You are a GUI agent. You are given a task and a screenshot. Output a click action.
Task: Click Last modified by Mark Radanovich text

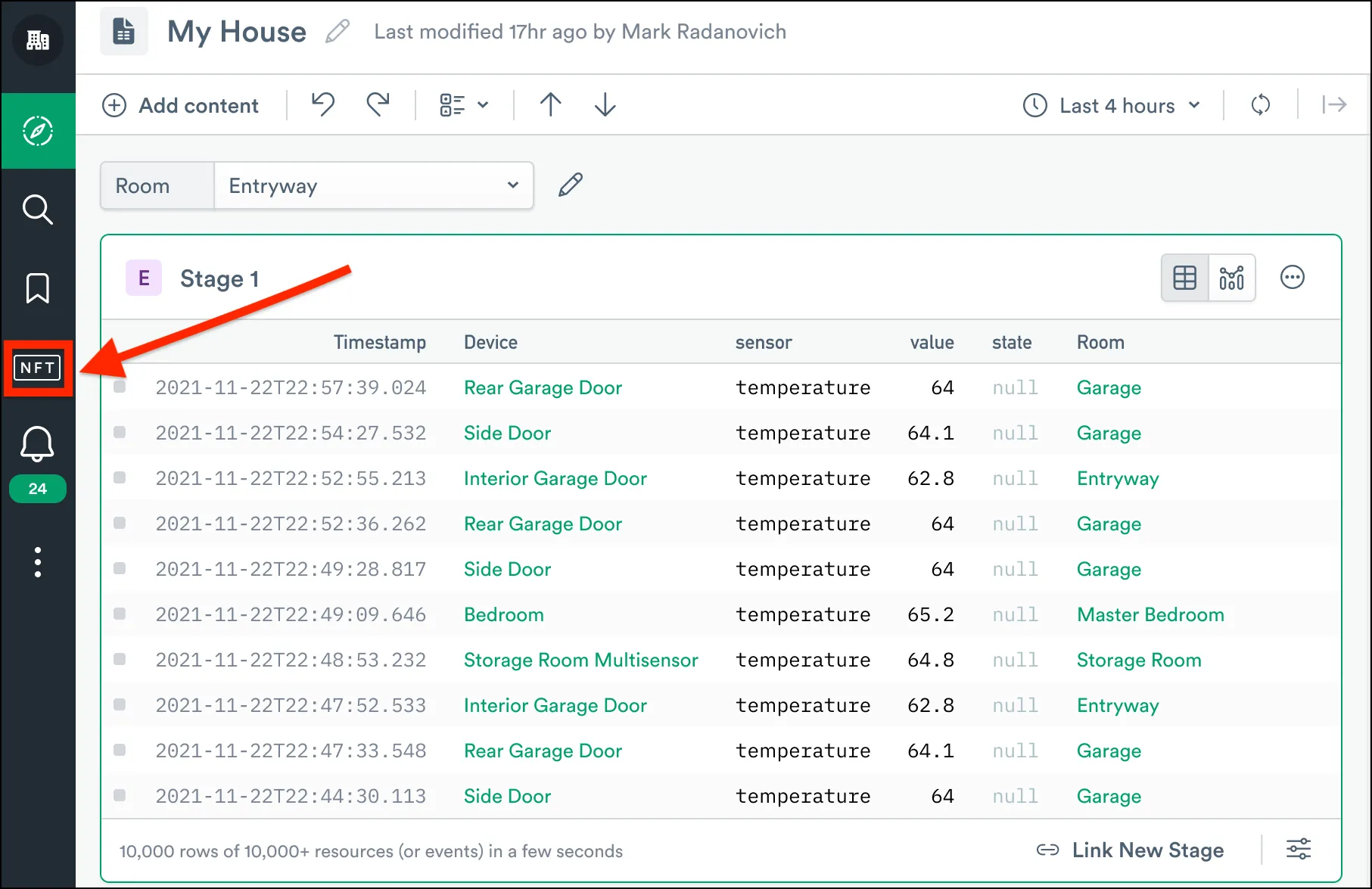(x=580, y=32)
